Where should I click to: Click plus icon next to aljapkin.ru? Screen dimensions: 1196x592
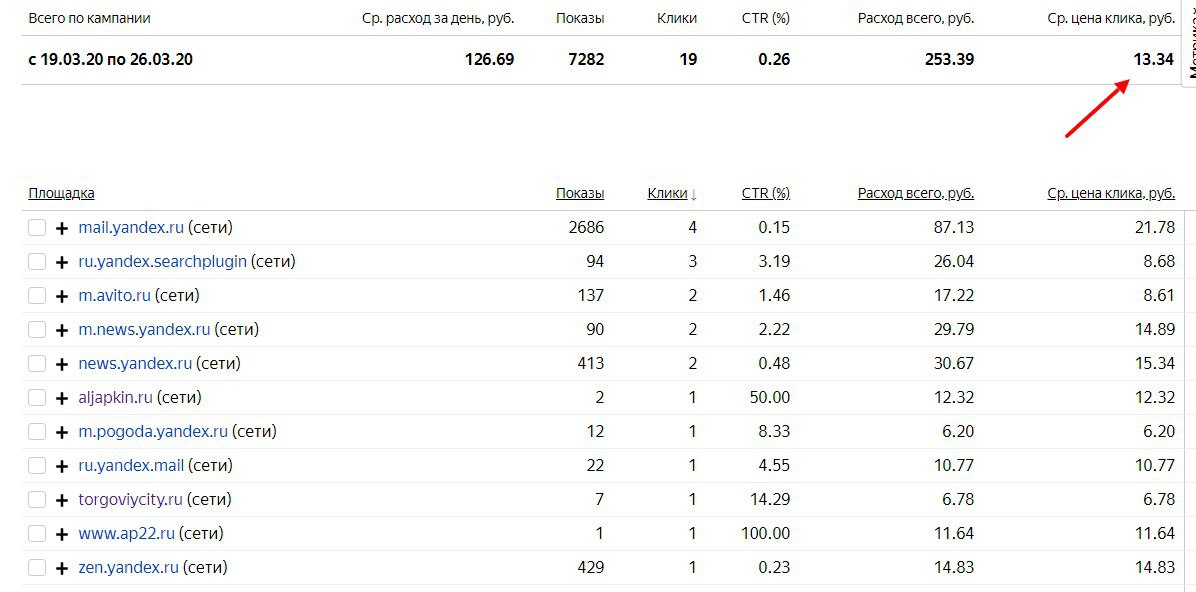(62, 398)
